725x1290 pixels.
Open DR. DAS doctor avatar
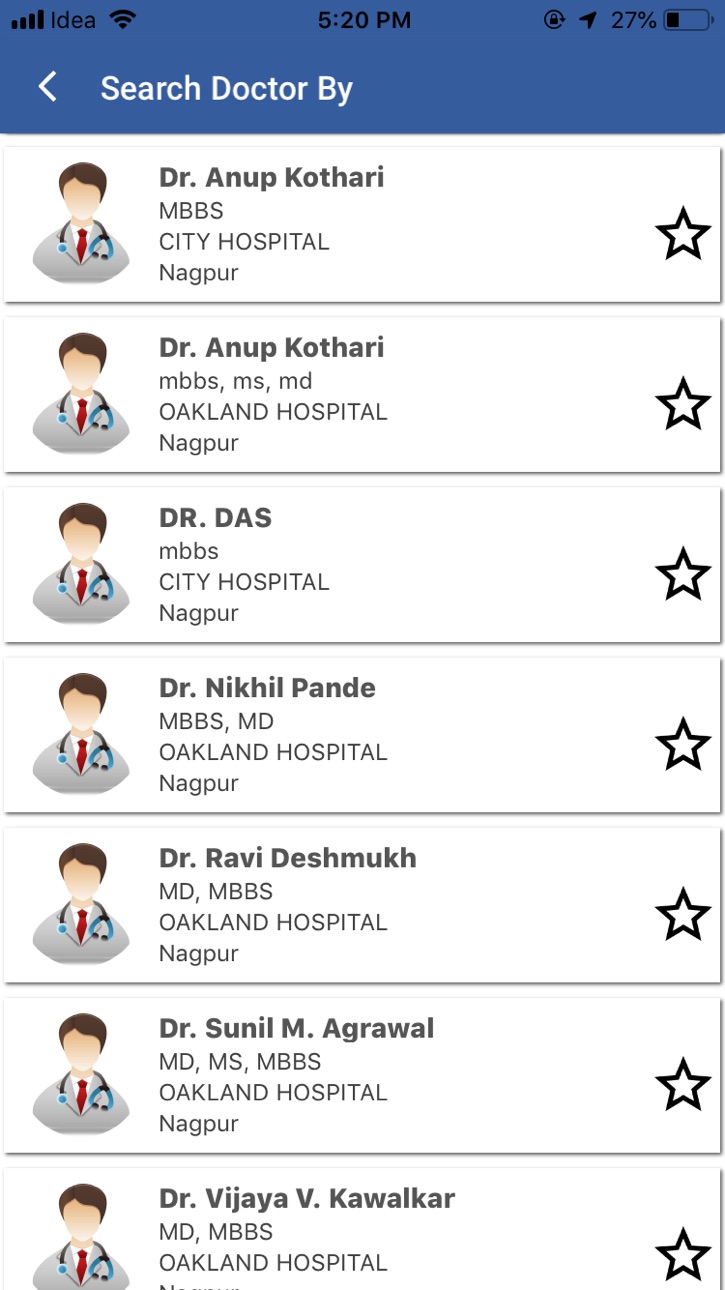[81, 564]
